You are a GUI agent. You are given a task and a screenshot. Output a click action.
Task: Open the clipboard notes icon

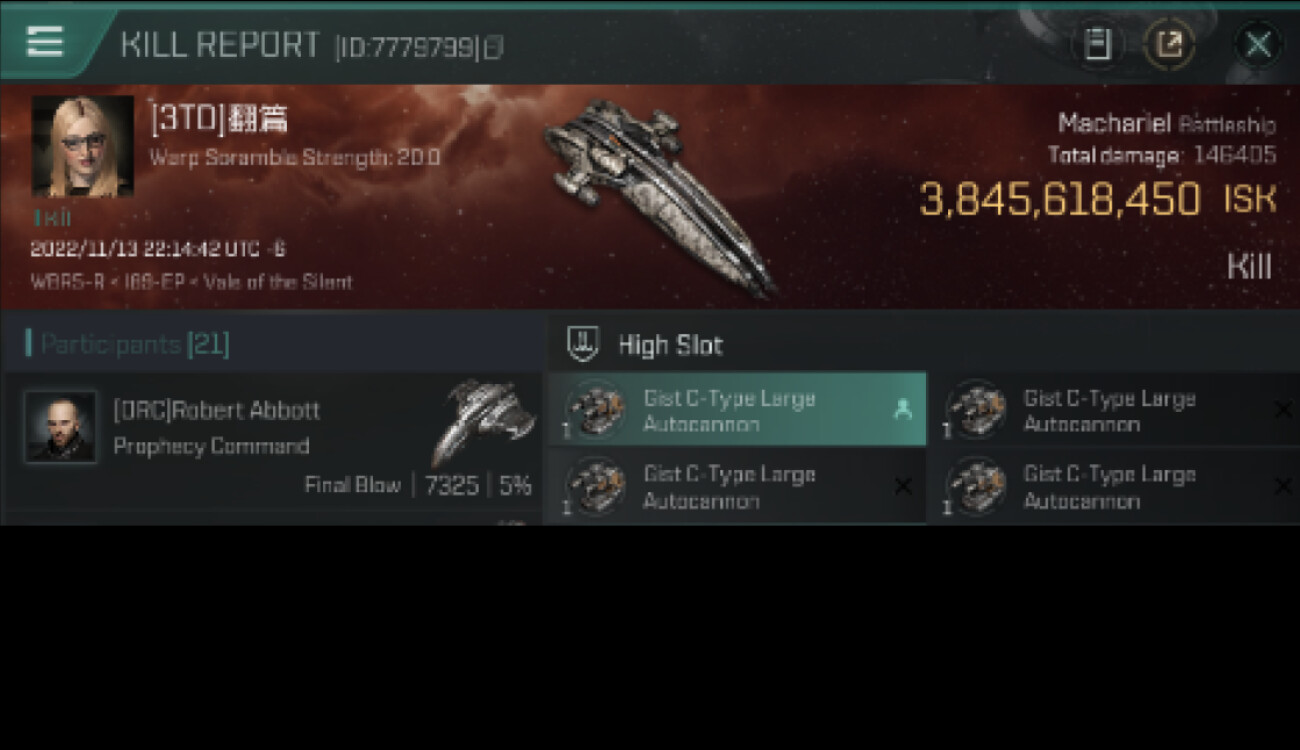(x=1097, y=45)
